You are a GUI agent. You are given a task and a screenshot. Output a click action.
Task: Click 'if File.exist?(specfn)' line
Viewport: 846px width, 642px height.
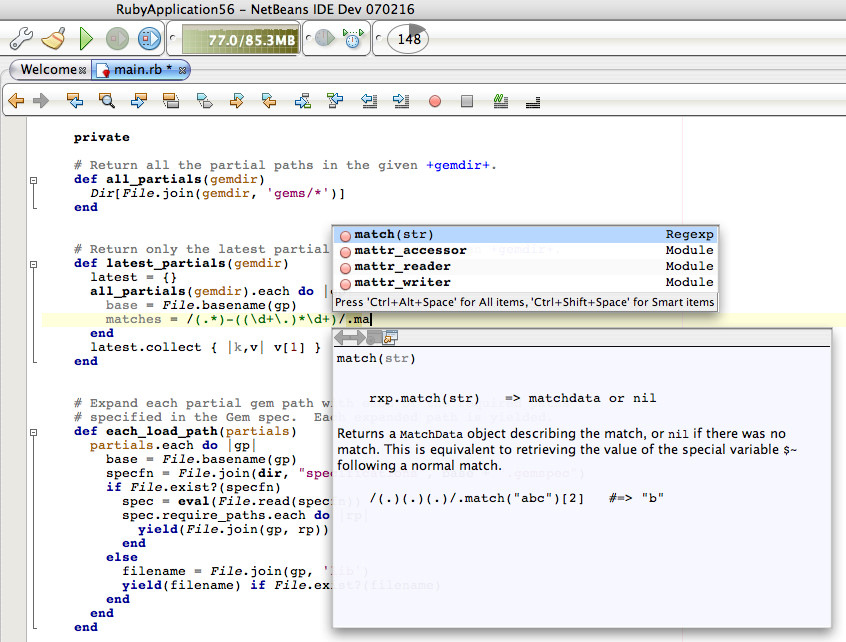click(193, 488)
